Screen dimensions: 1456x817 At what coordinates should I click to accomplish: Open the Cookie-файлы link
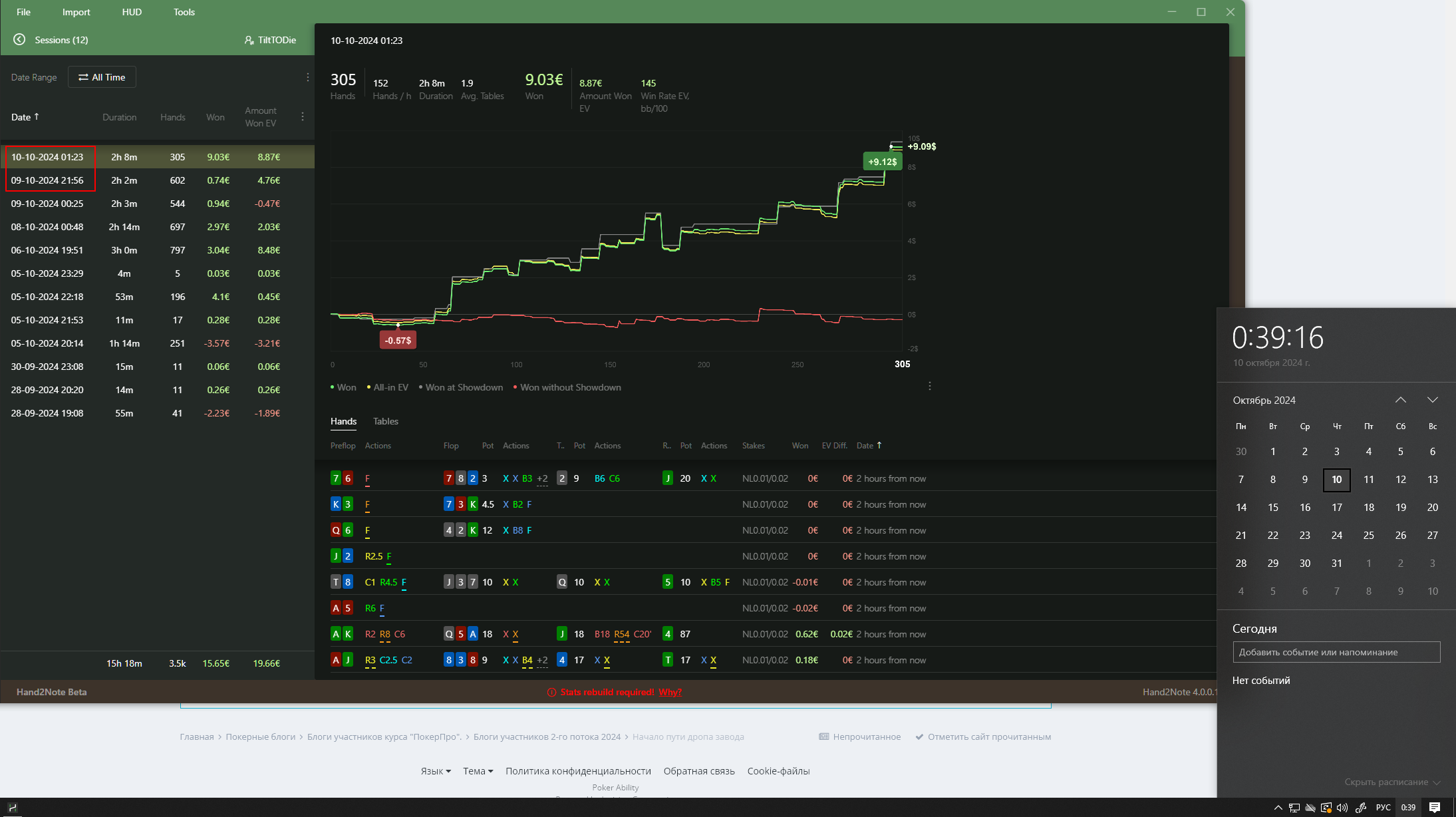[778, 771]
